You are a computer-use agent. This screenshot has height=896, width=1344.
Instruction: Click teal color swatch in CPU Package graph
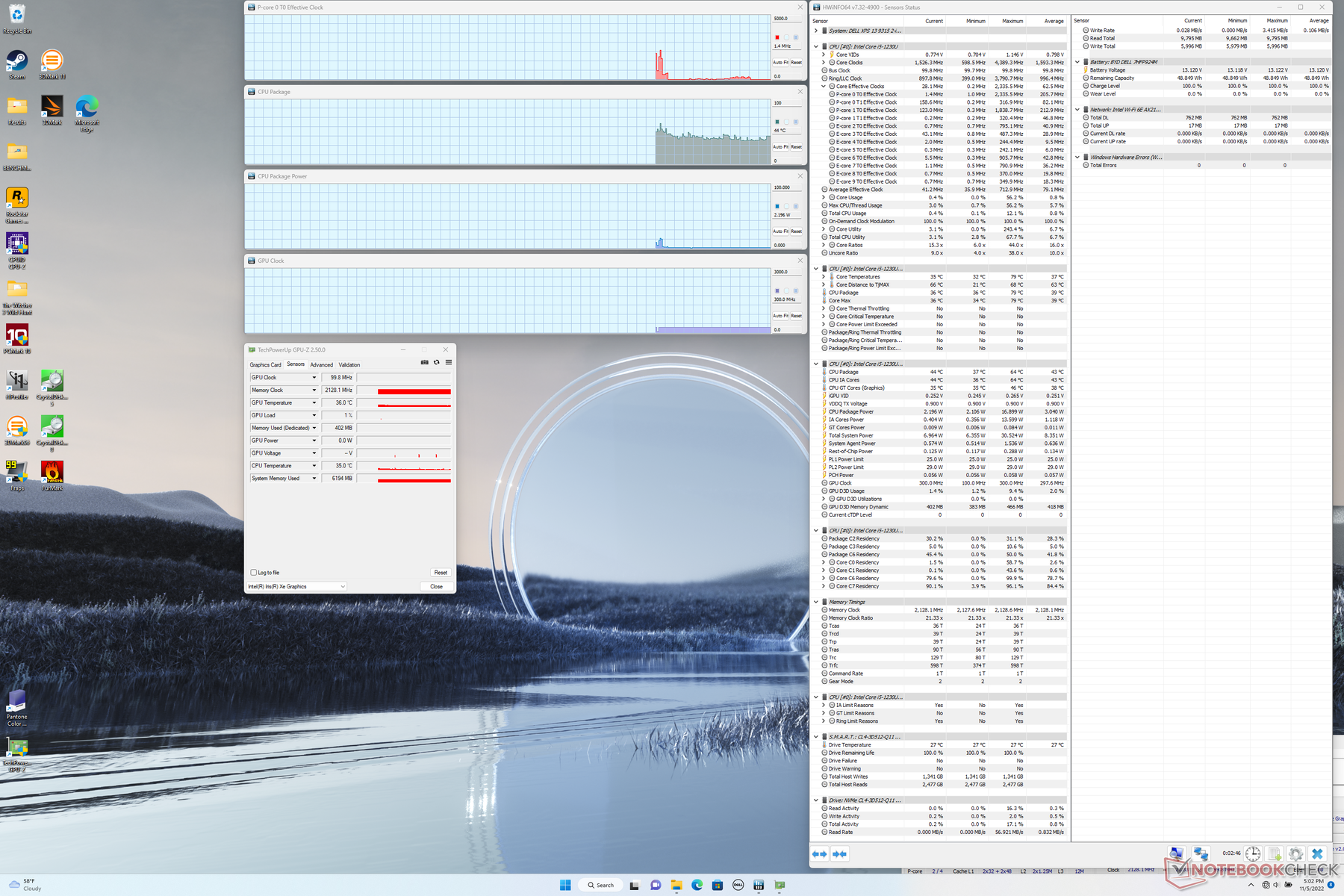tap(777, 122)
